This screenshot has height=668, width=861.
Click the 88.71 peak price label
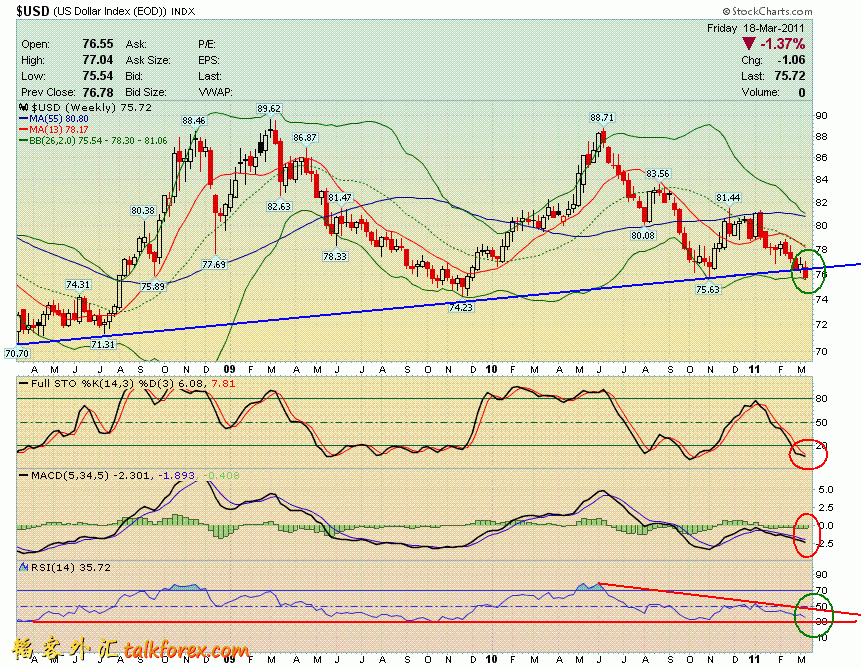point(602,117)
